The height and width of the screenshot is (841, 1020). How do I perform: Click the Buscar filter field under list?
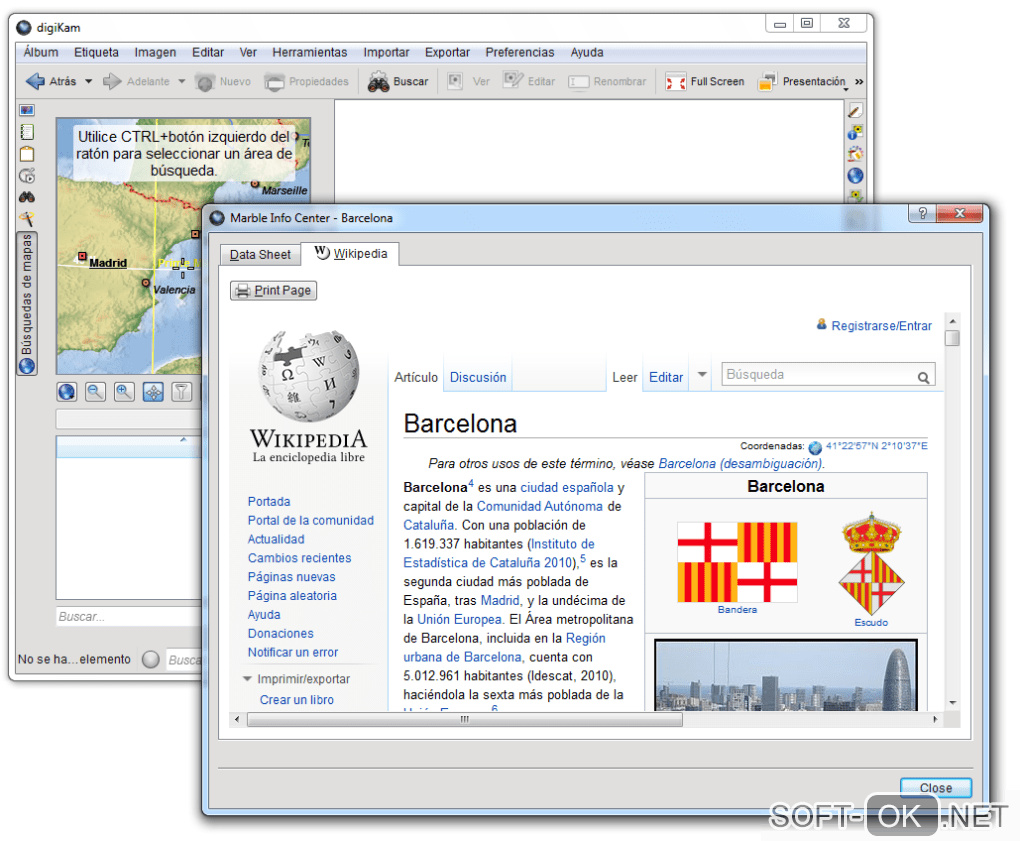point(129,616)
